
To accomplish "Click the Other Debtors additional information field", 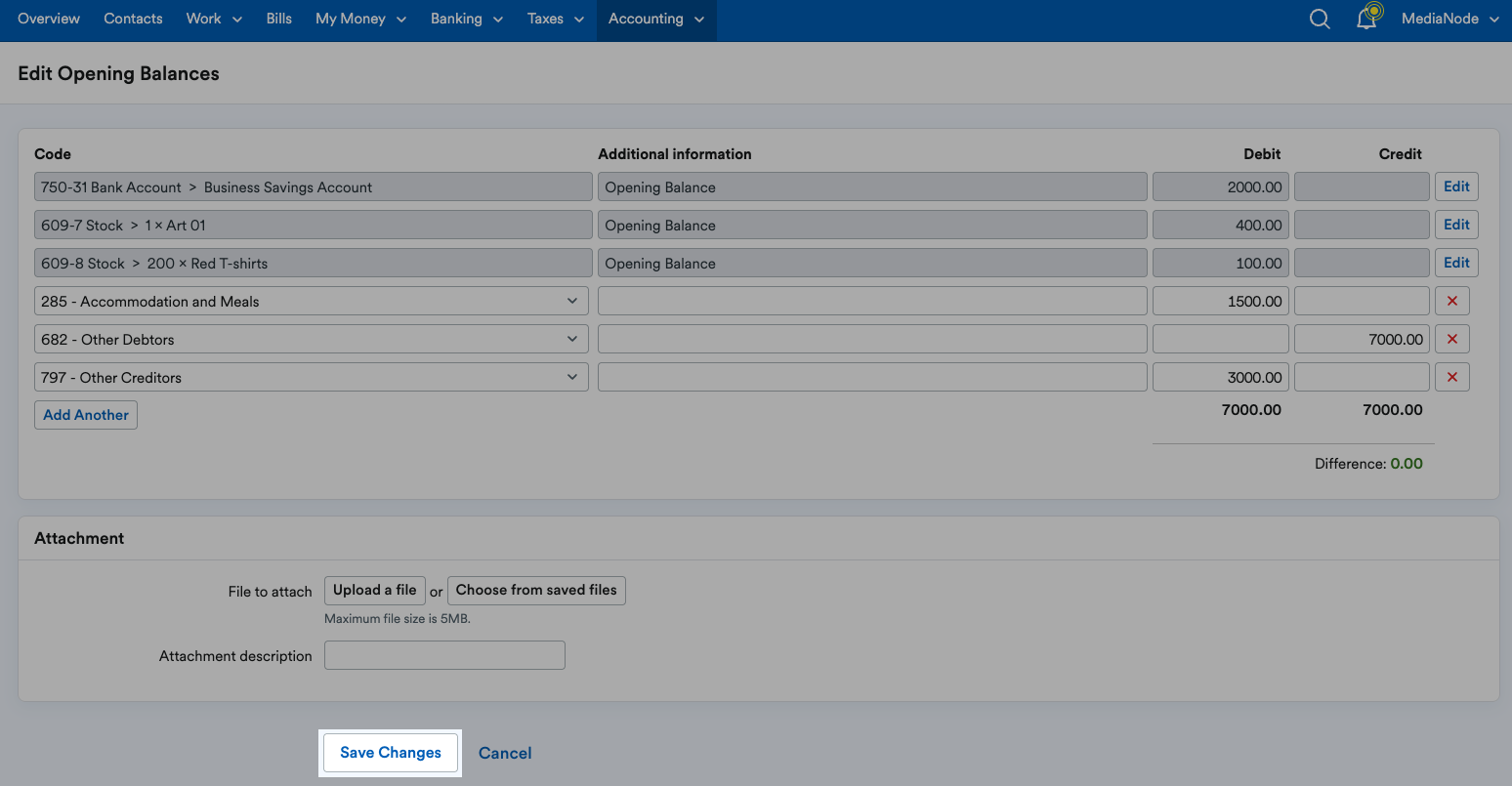I will click(872, 339).
